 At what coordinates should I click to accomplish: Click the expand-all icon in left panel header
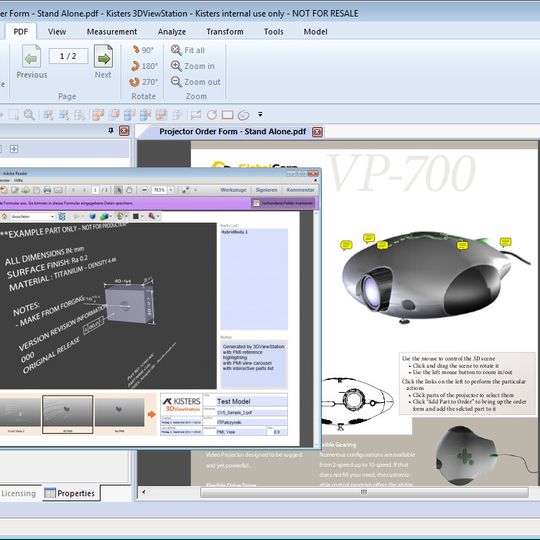pos(14,149)
